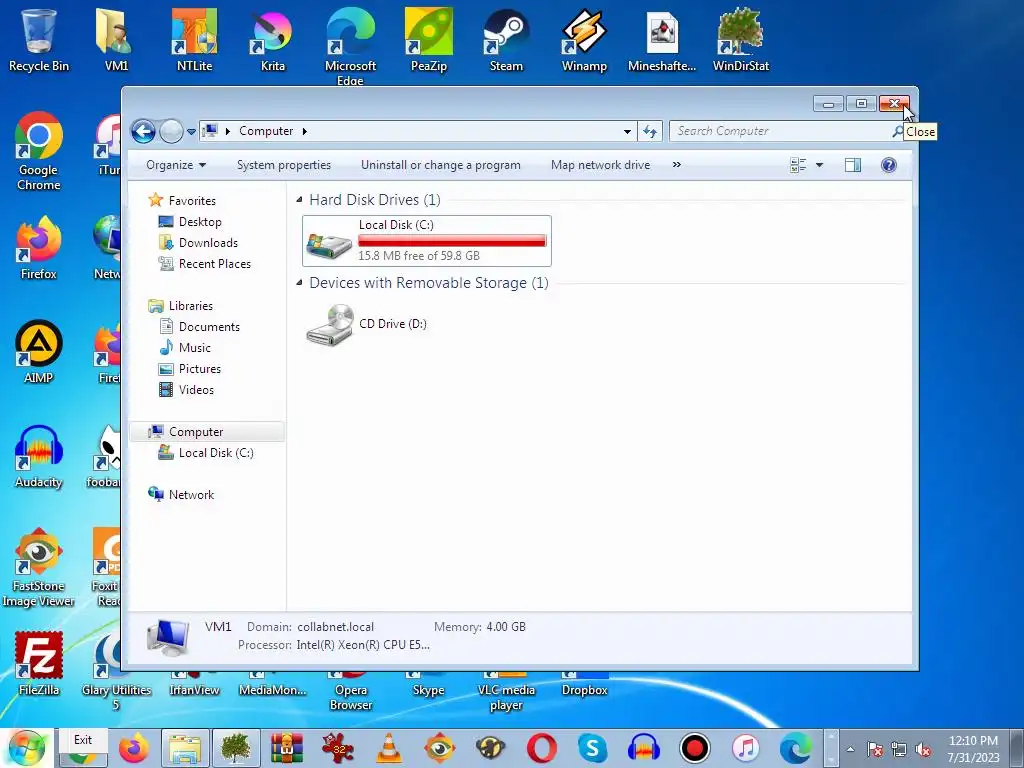The width and height of the screenshot is (1024, 768).
Task: Select the PeaZip desktop shortcut
Action: pyautogui.click(x=428, y=39)
